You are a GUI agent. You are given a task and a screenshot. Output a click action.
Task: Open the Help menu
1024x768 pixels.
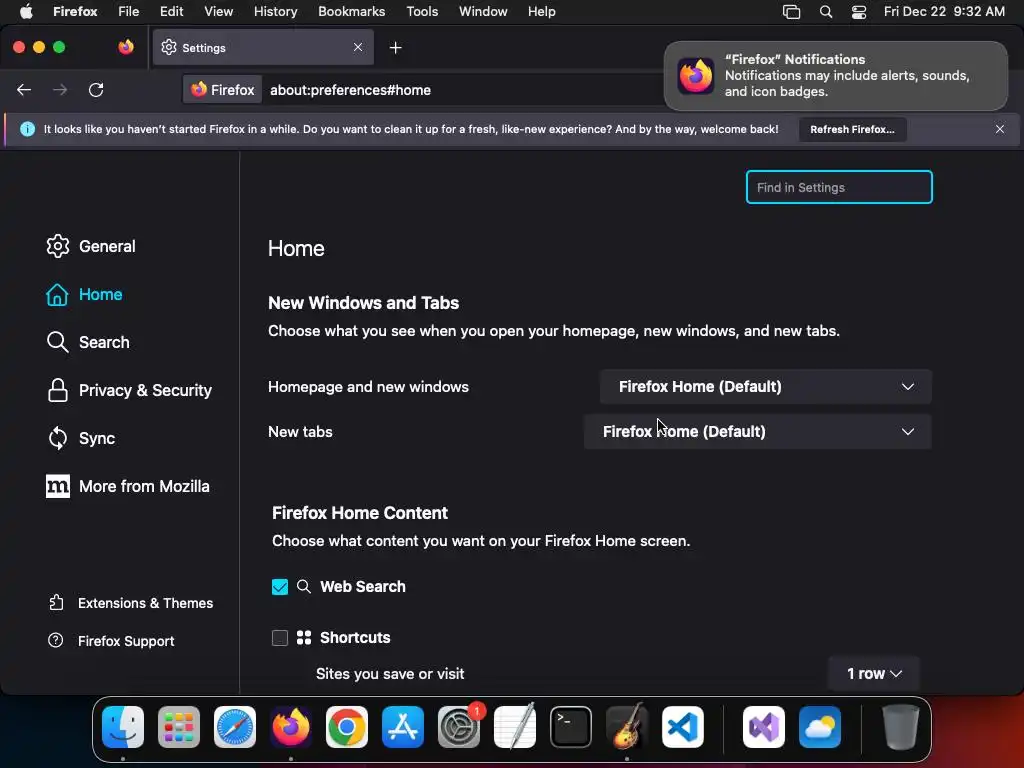[542, 12]
